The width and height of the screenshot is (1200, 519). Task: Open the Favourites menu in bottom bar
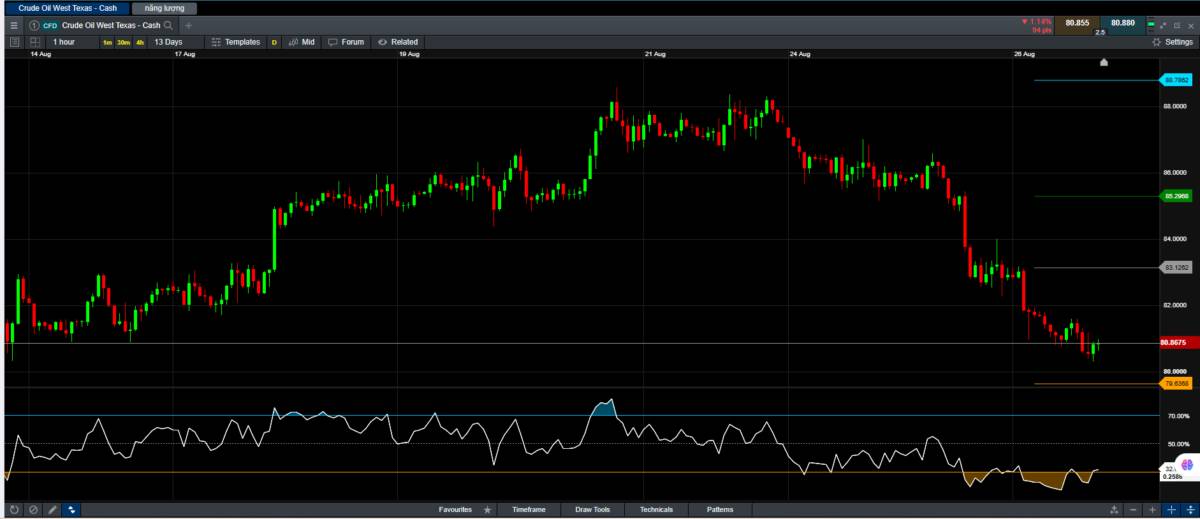(455, 510)
